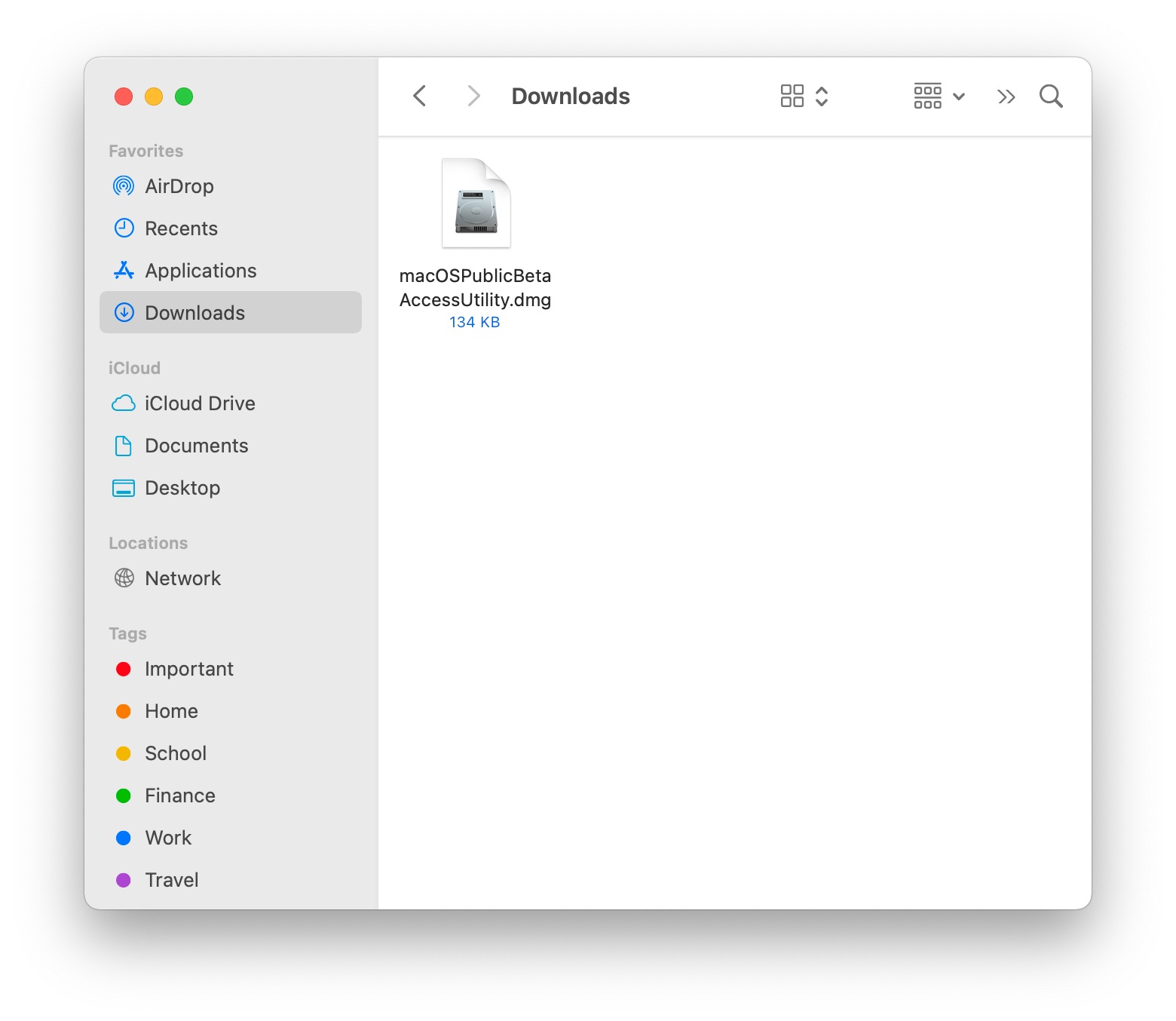Click the Documents page icon
Screen dimensions: 1176x1021
[124, 446]
